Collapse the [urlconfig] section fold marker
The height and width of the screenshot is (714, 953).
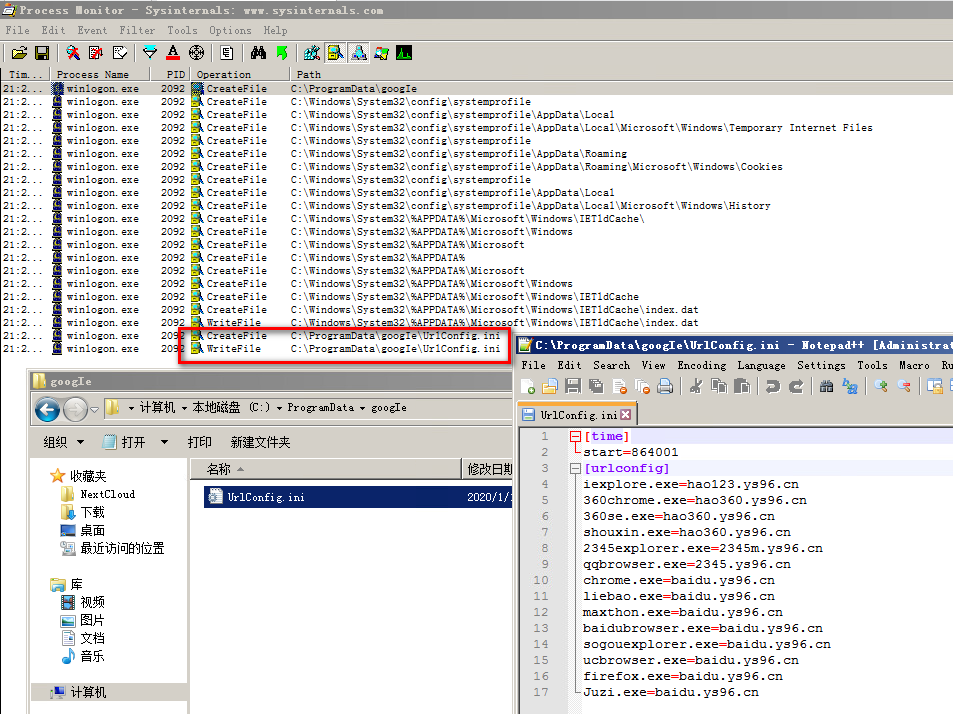(x=575, y=469)
